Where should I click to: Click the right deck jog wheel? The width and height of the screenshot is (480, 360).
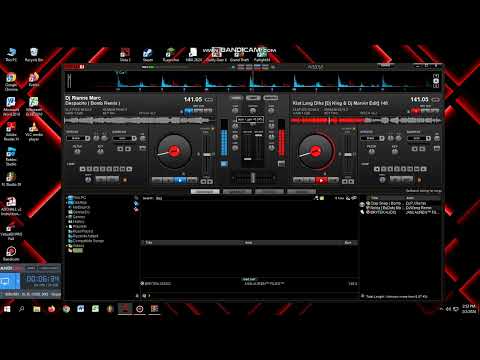[315, 152]
